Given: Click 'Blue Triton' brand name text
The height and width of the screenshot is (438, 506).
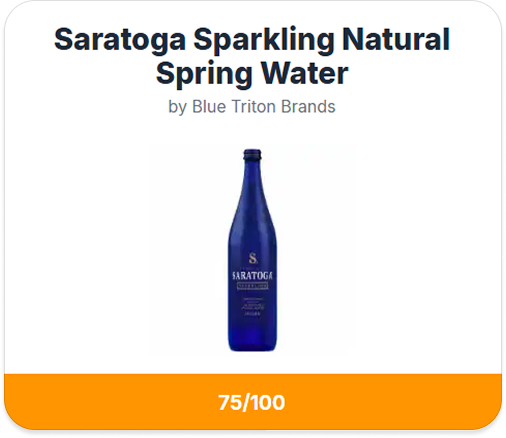Looking at the screenshot, I should point(234,107).
